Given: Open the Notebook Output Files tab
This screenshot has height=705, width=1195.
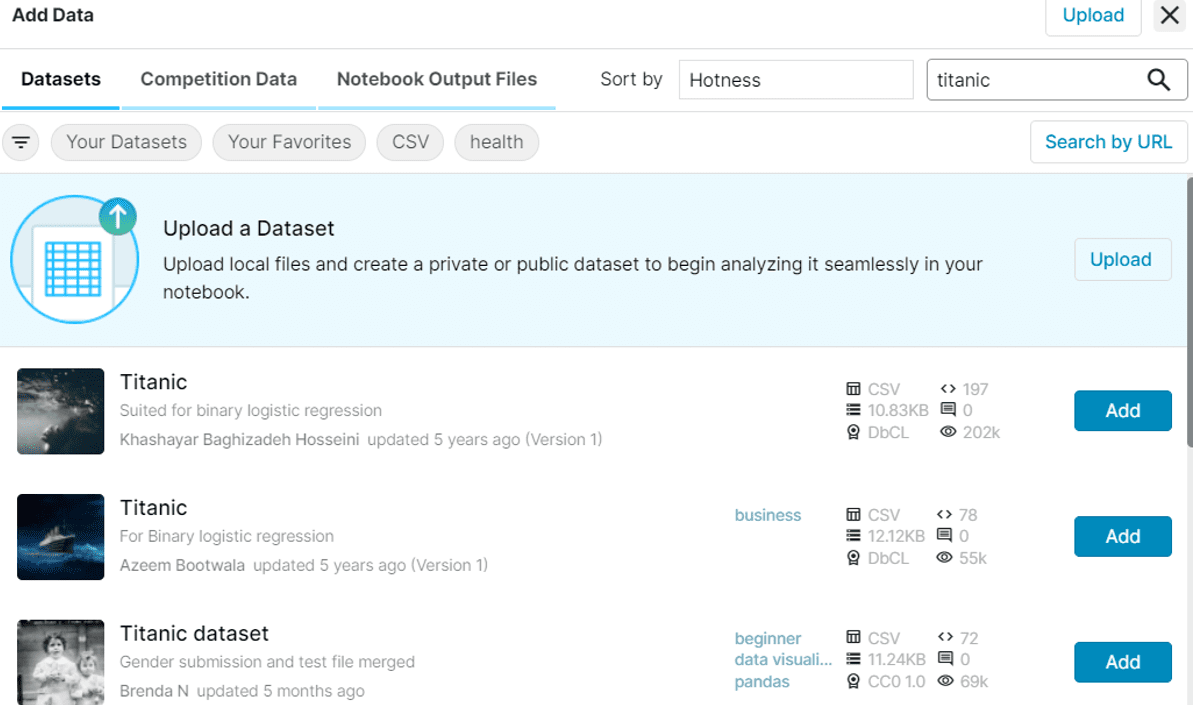Looking at the screenshot, I should 437,79.
